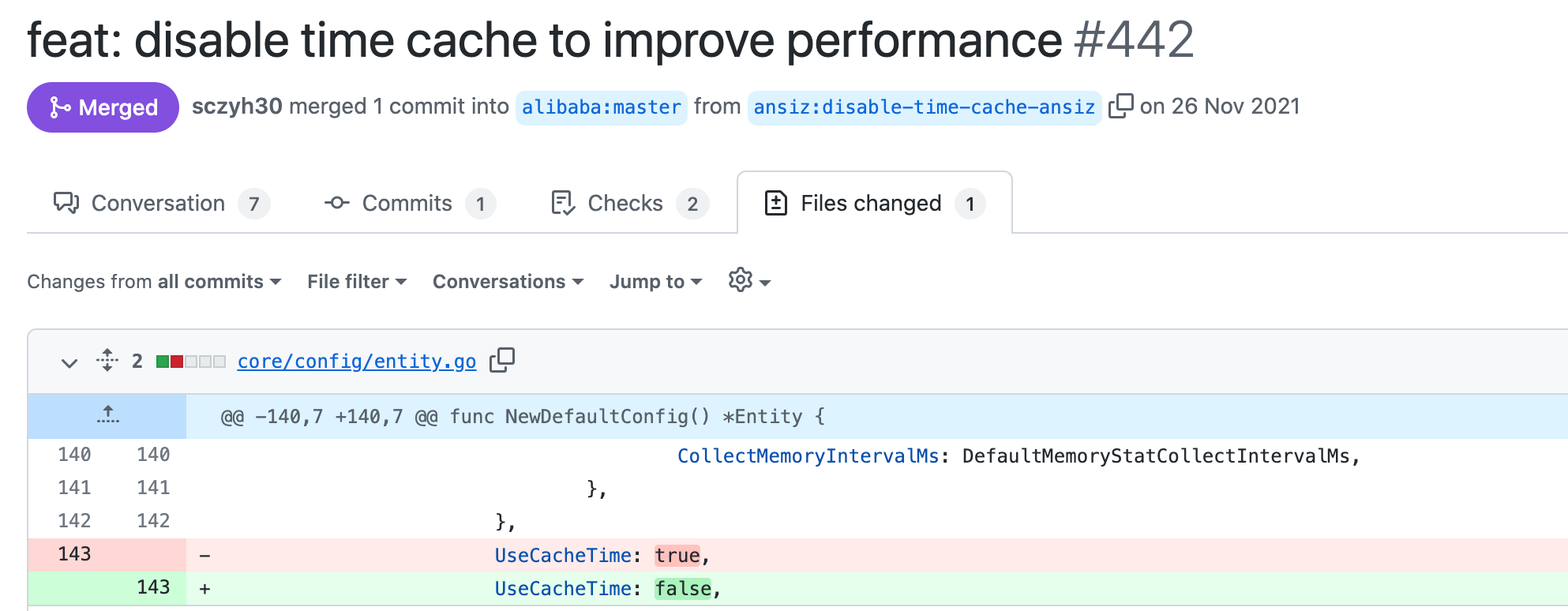
Task: Expand the Conversations dropdown
Action: pyautogui.click(x=508, y=282)
